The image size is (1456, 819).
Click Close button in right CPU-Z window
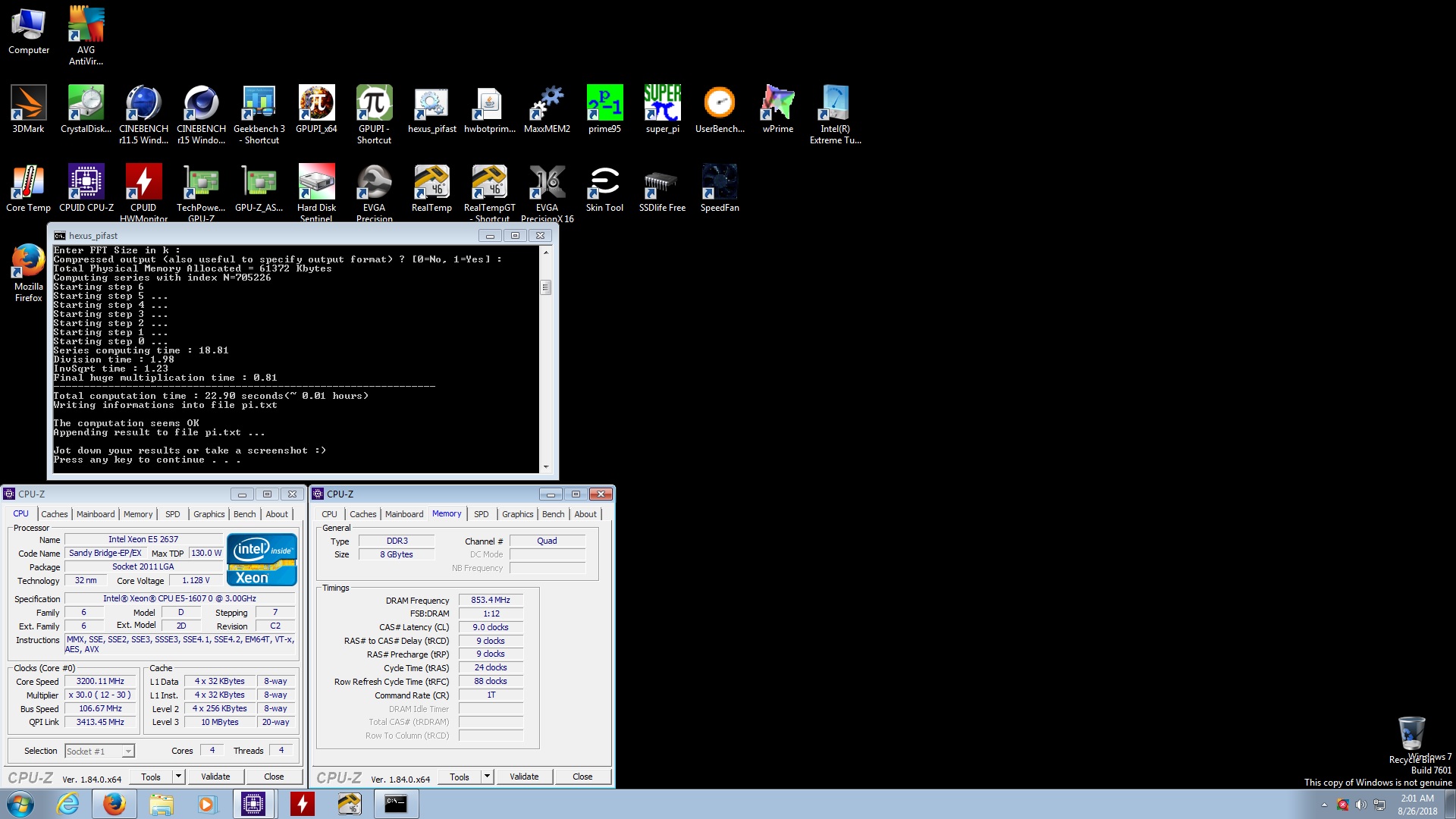582,777
